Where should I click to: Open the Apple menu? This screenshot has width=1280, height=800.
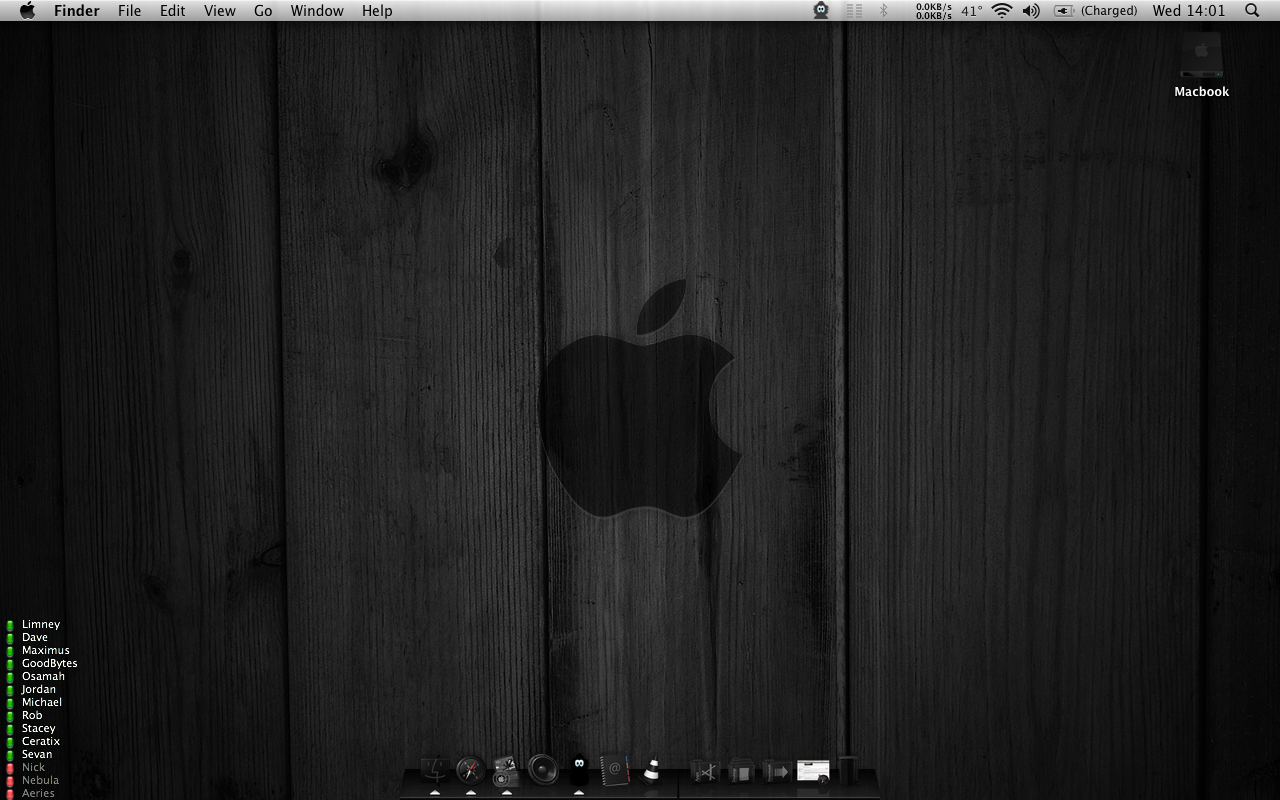pyautogui.click(x=27, y=10)
